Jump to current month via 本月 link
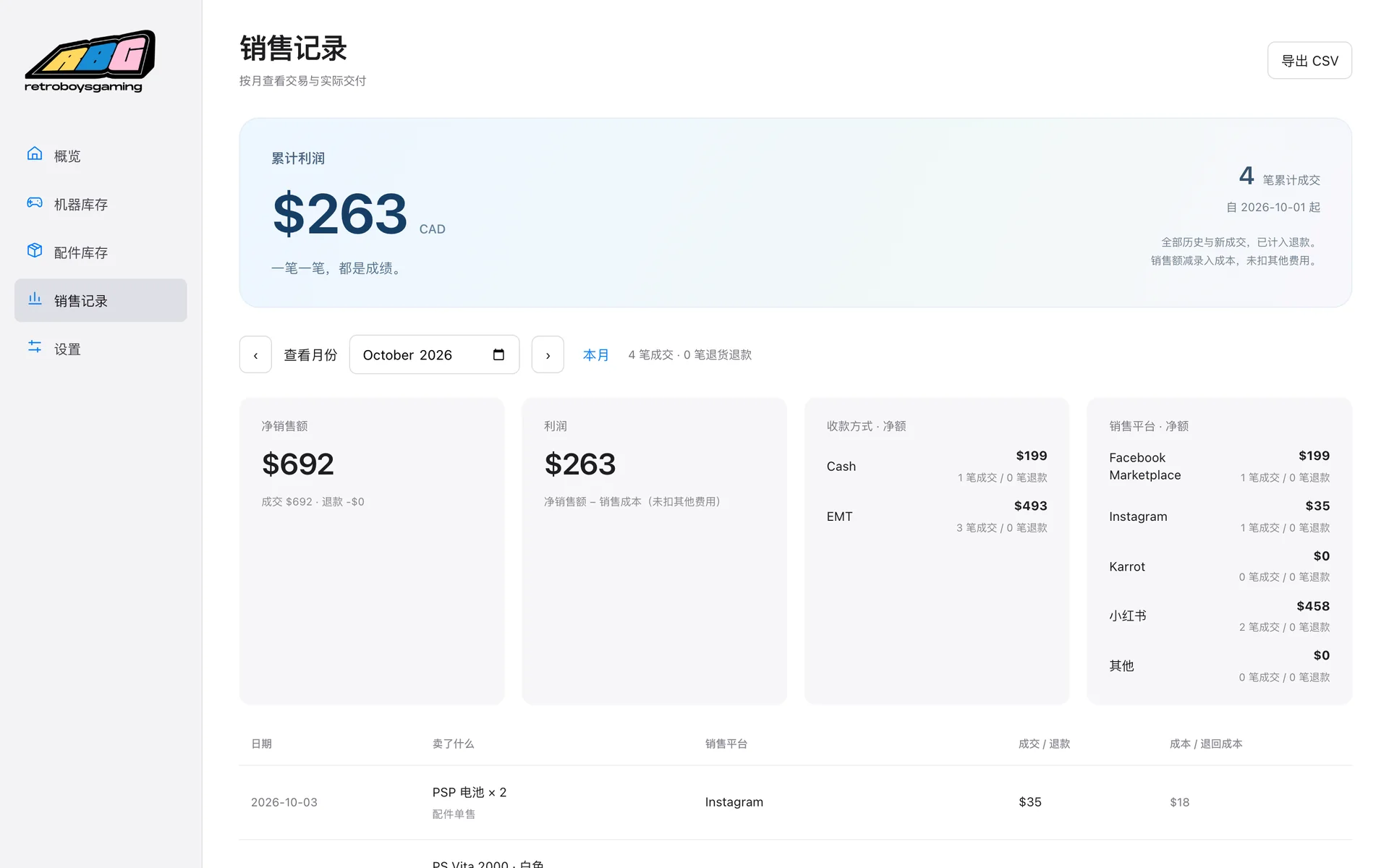Viewport: 1389px width, 868px height. 595,354
